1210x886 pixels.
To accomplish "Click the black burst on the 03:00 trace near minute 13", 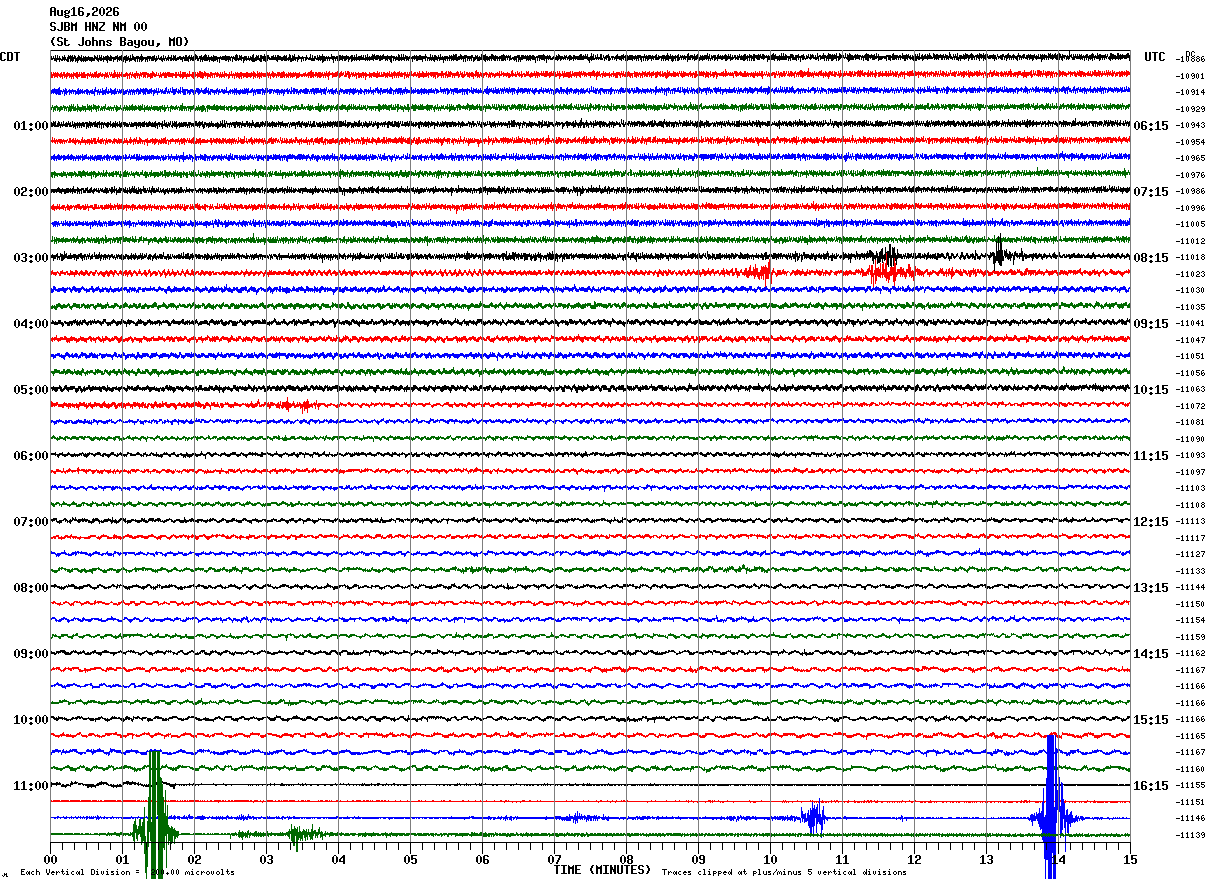I will pos(998,250).
